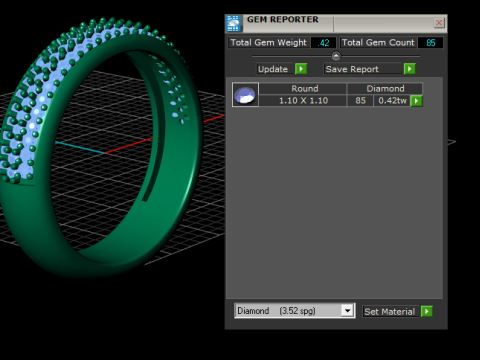Click the Gem Reporter title bar icon
Viewport: 480px width, 360px height.
point(233,23)
